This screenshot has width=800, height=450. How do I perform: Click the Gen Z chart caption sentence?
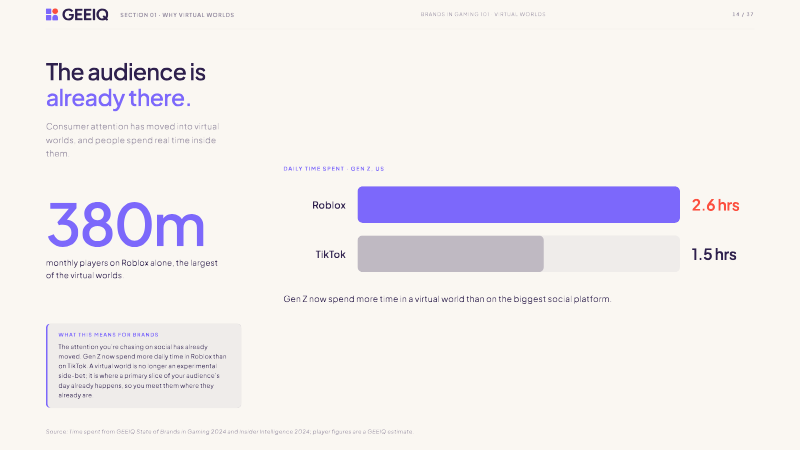[447, 299]
